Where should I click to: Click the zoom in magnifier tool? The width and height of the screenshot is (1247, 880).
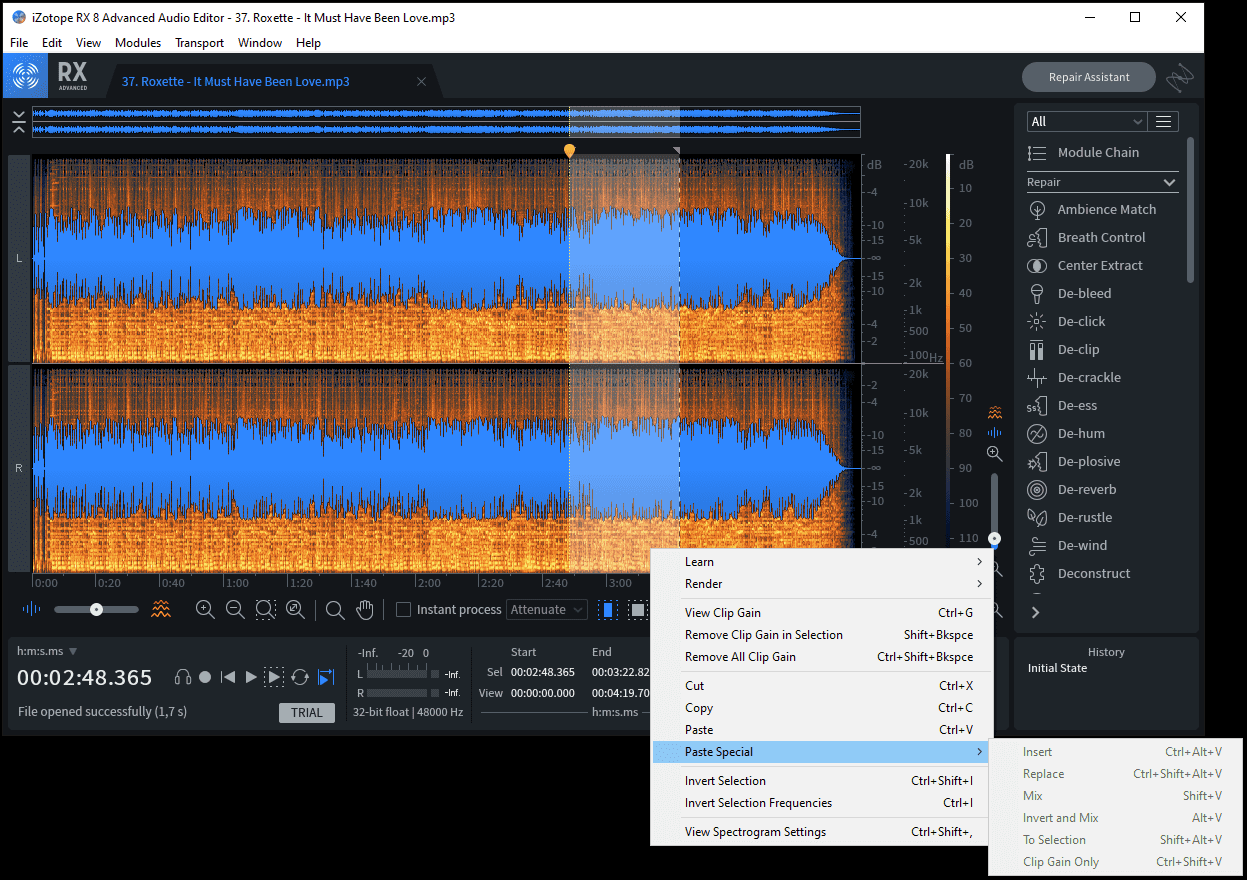point(205,609)
